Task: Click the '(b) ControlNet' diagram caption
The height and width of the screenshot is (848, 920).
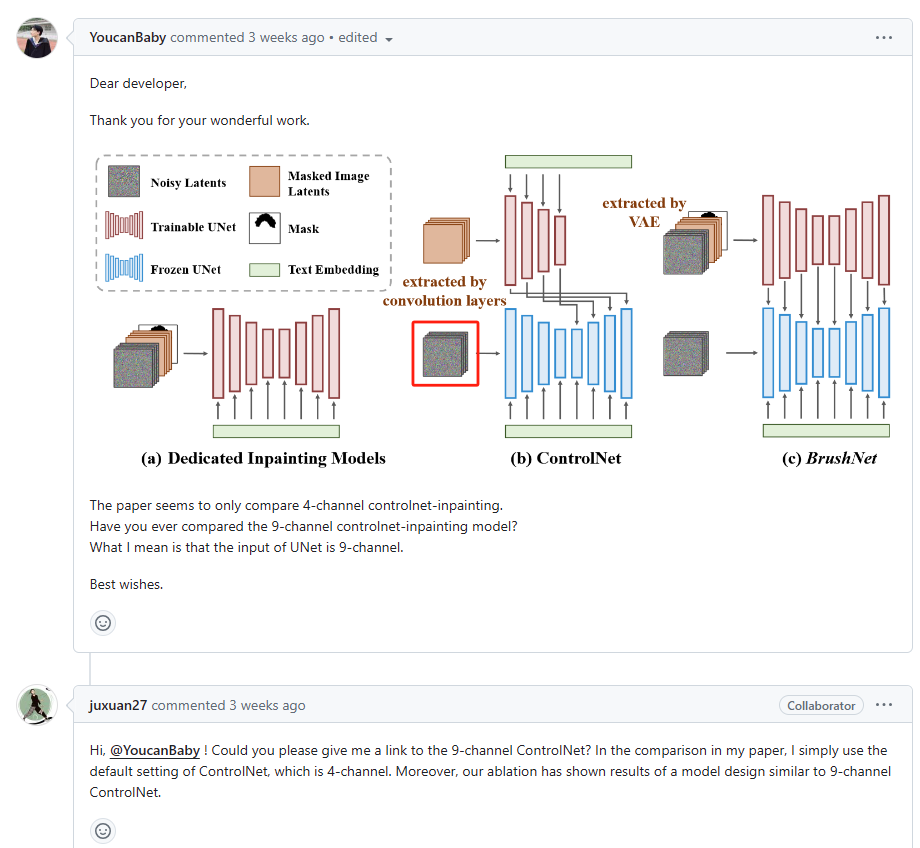Action: pos(565,458)
